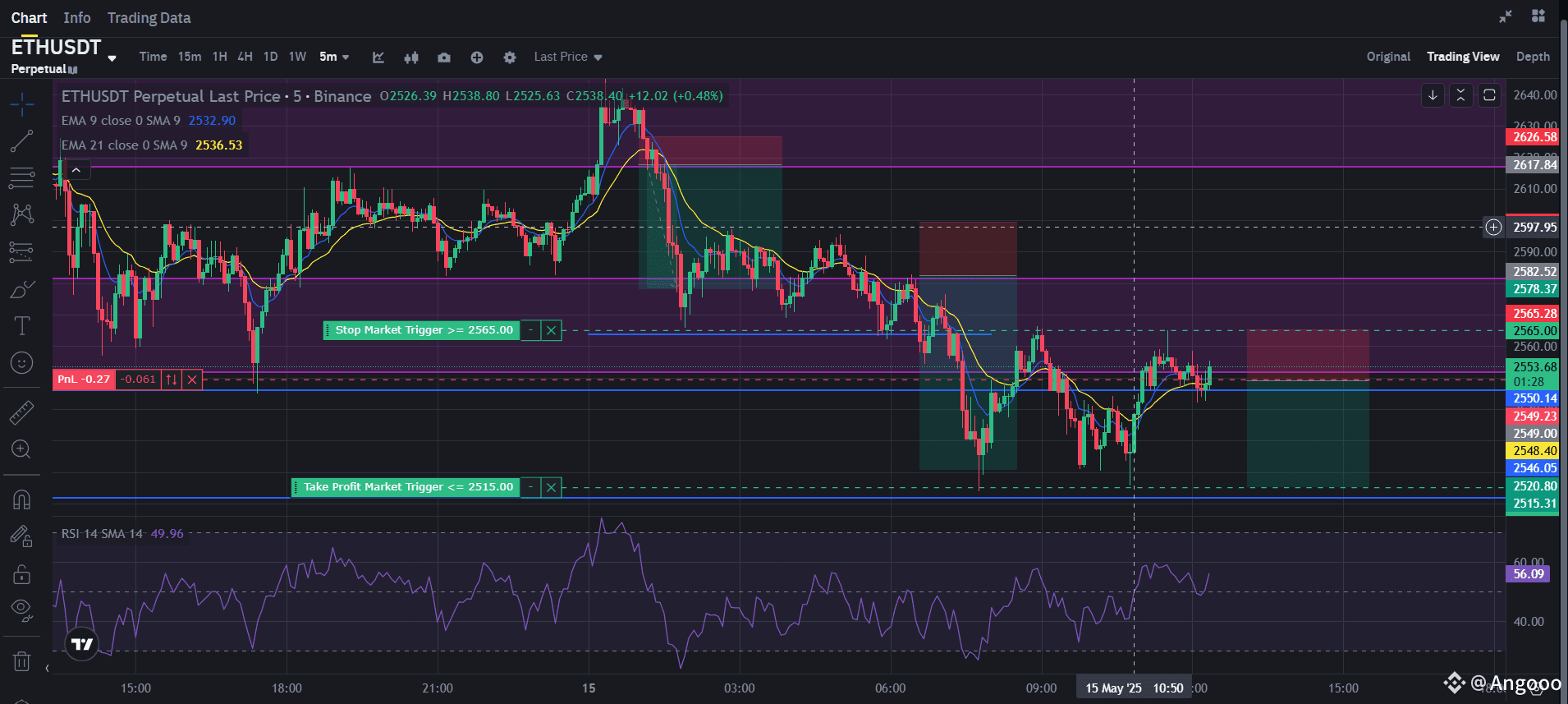Open the long/short position forecasting tools
The image size is (1568, 704).
click(x=21, y=251)
